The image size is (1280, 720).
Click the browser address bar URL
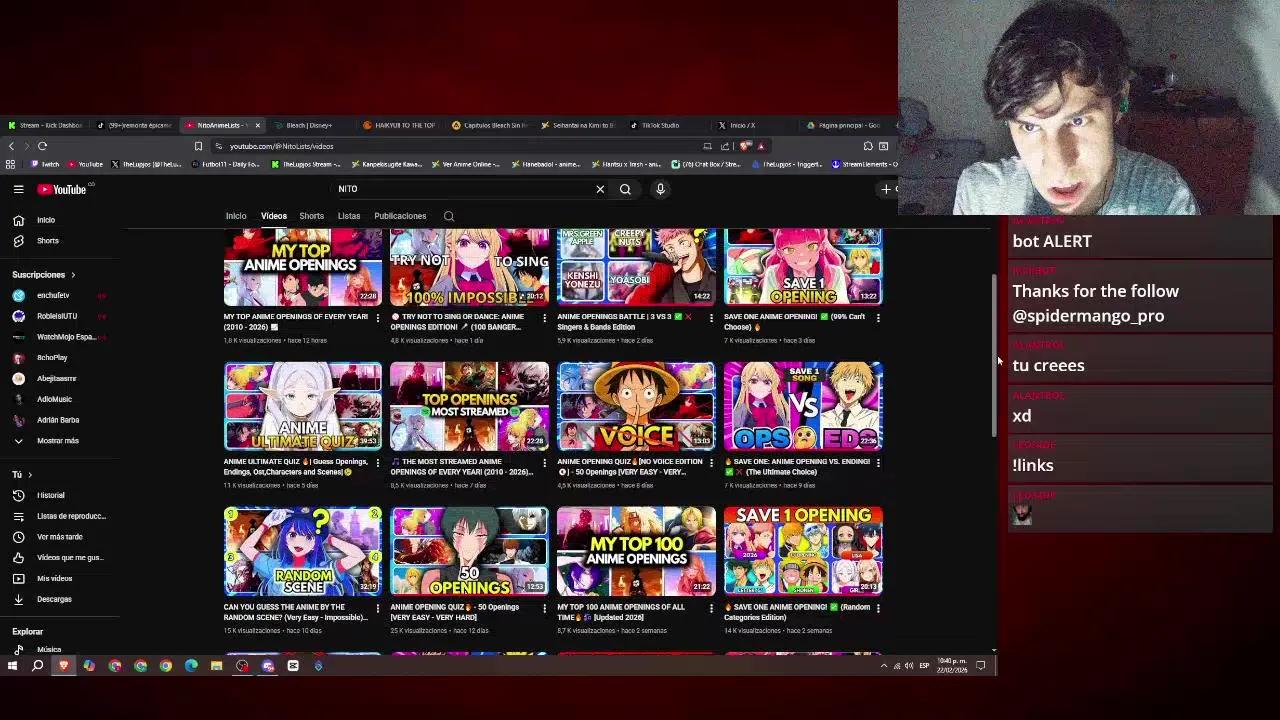(281, 146)
